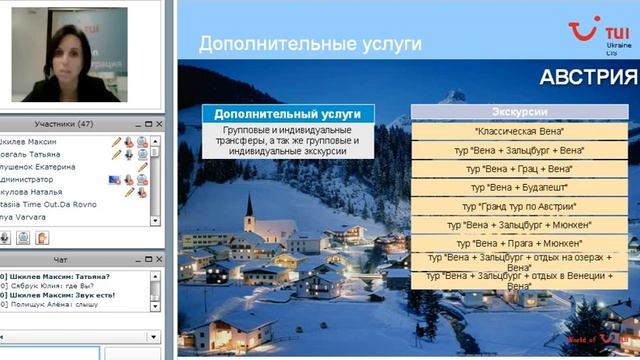Click the Участники (47) panel title
Image resolution: width=640 pixels, height=360 pixels.
(63, 124)
